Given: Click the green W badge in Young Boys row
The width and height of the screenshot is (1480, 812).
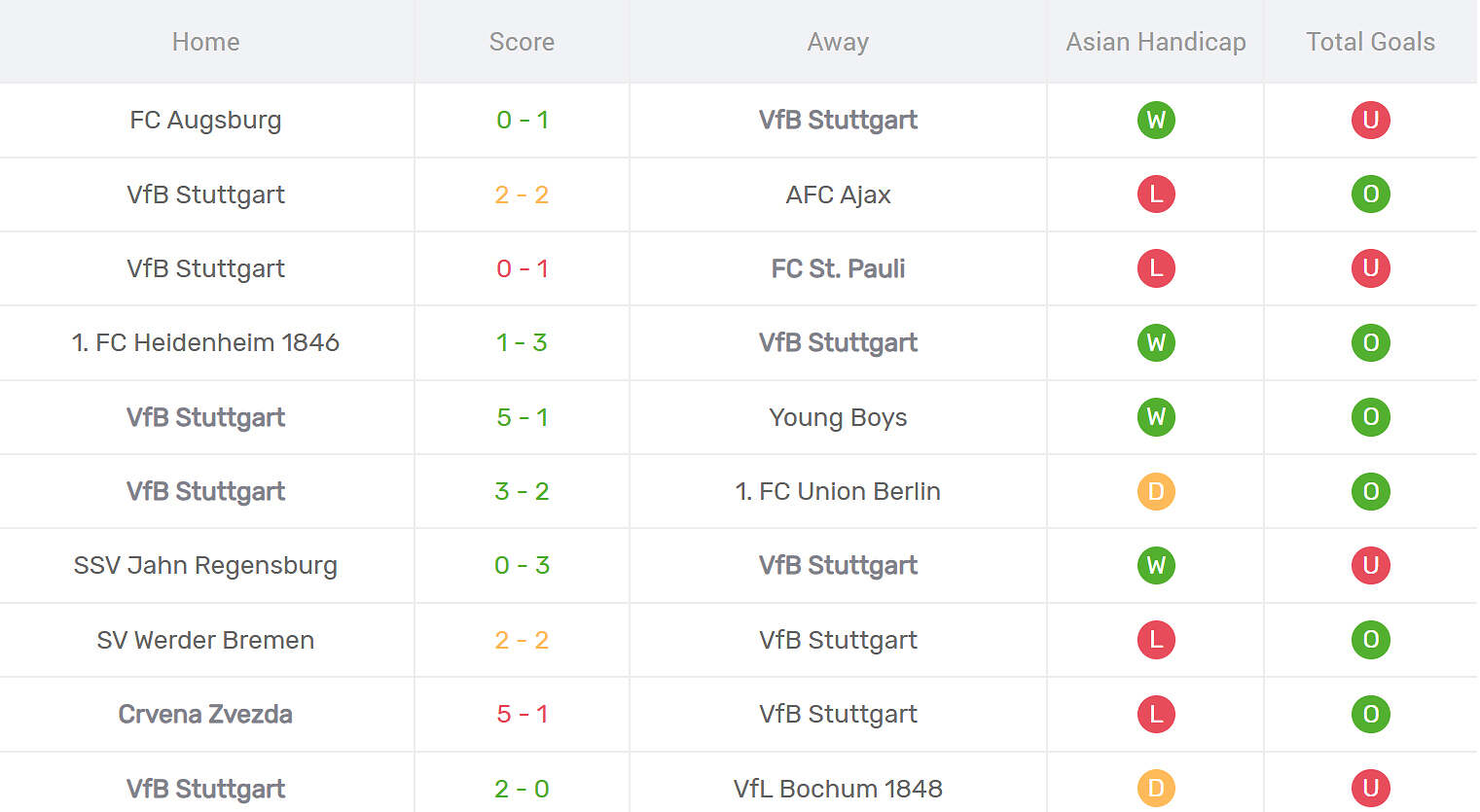Looking at the screenshot, I should (1156, 416).
